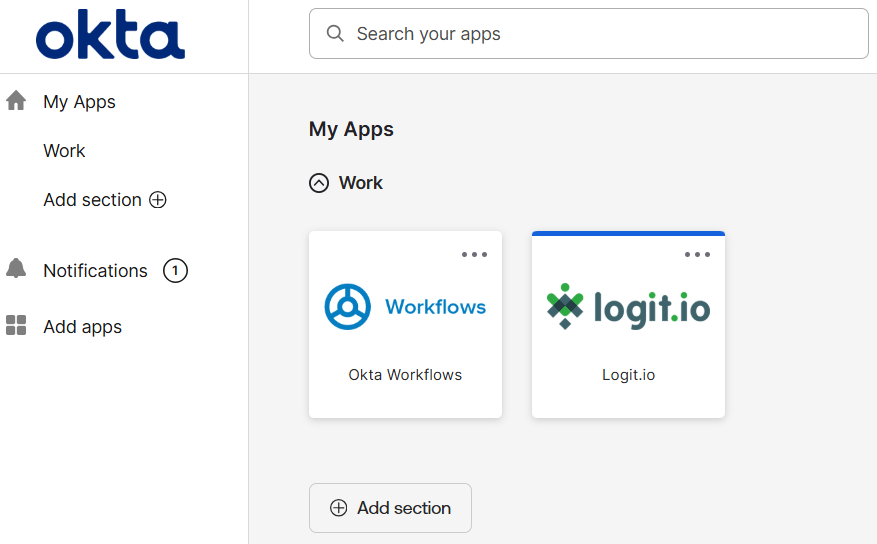Click the Search your apps field
877x544 pixels.
[600, 34]
